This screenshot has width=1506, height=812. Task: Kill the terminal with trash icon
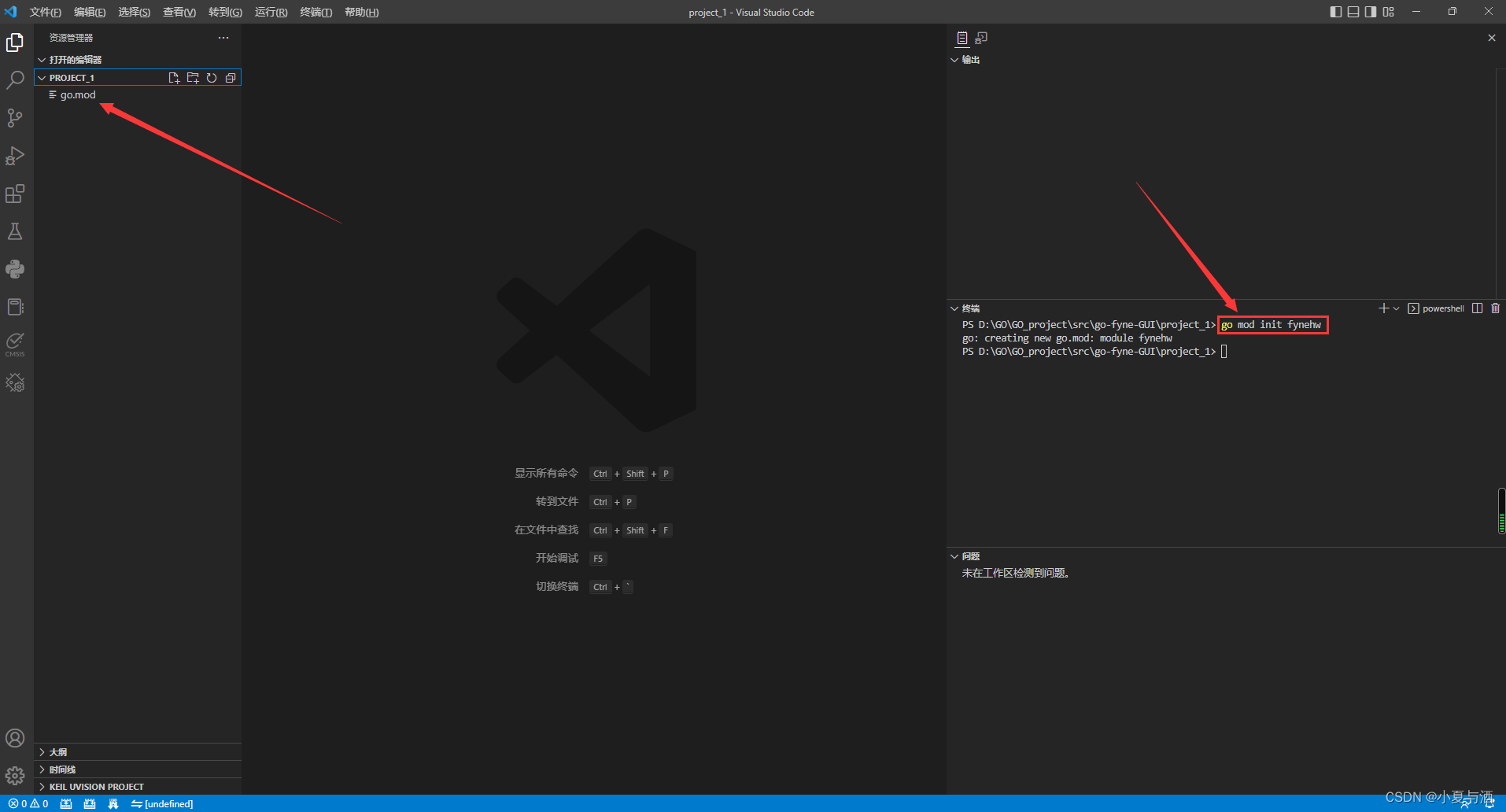coord(1496,308)
